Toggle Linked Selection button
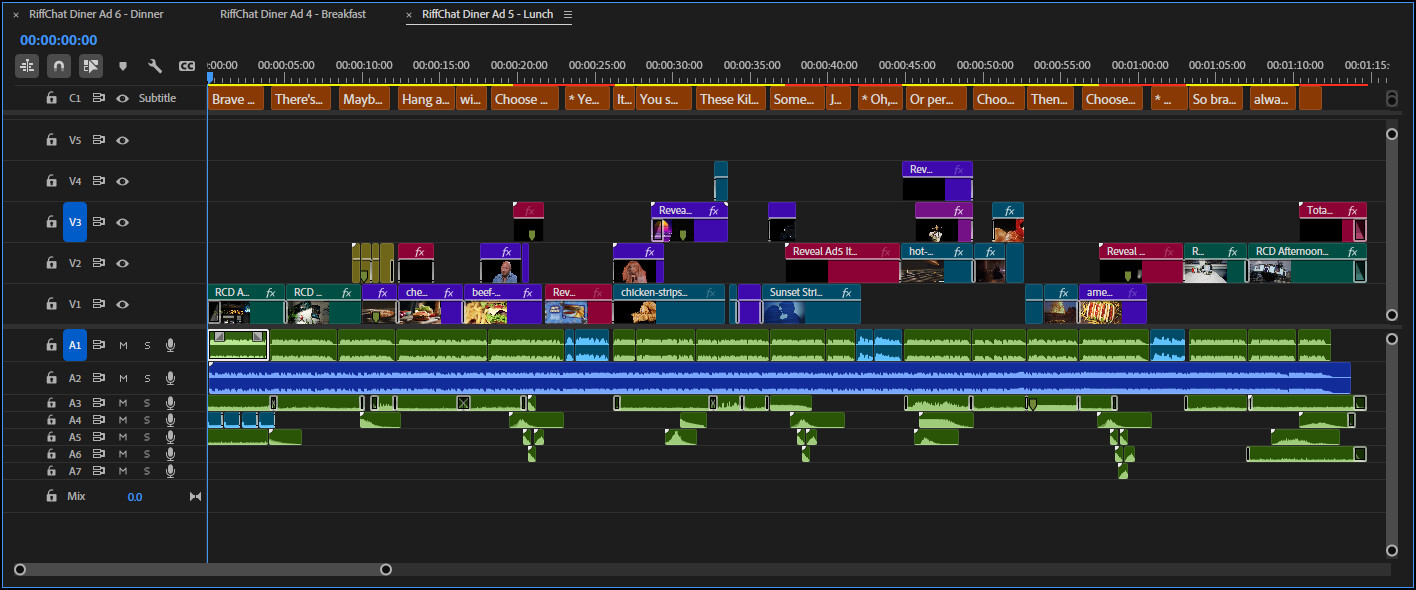 point(91,66)
